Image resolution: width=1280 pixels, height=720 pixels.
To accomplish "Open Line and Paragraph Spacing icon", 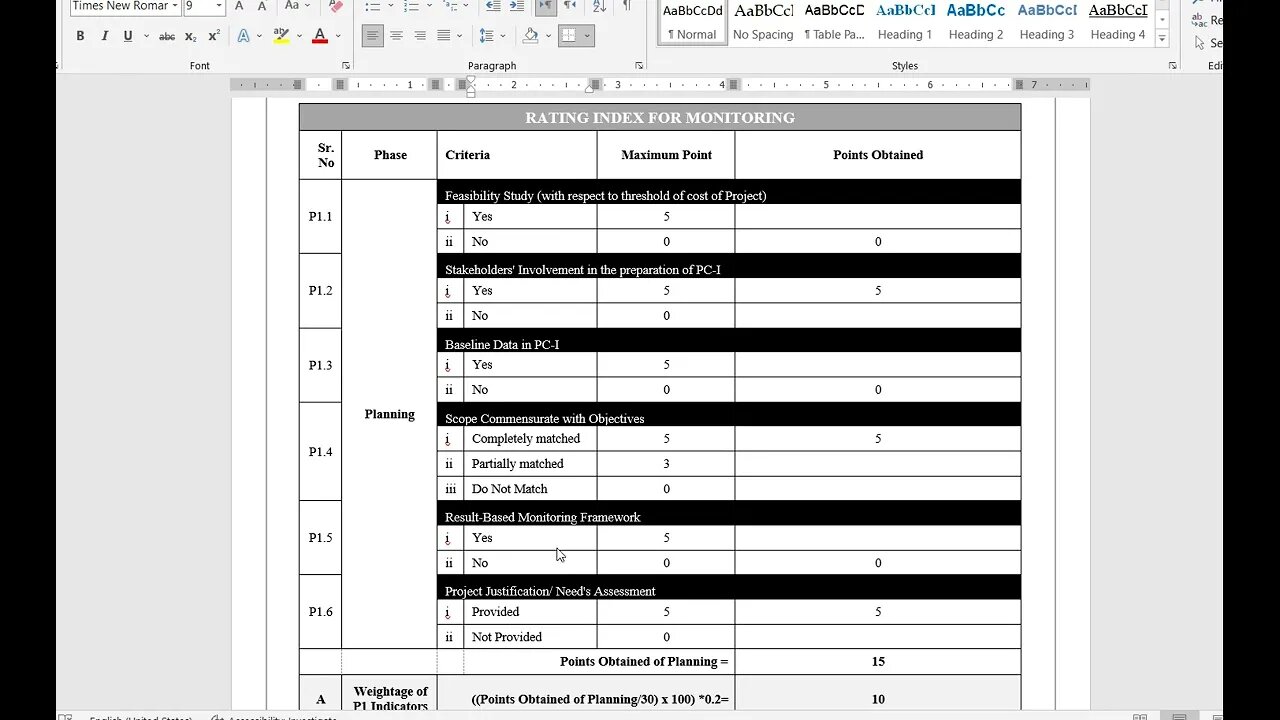I will coord(486,36).
